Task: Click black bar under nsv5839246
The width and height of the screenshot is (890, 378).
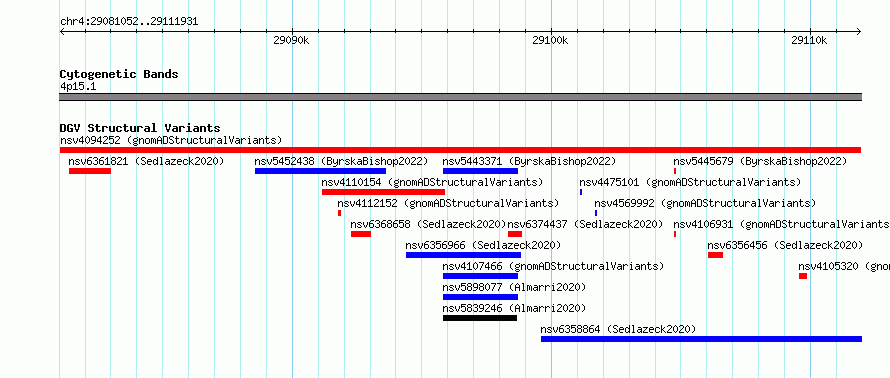Action: [480, 318]
